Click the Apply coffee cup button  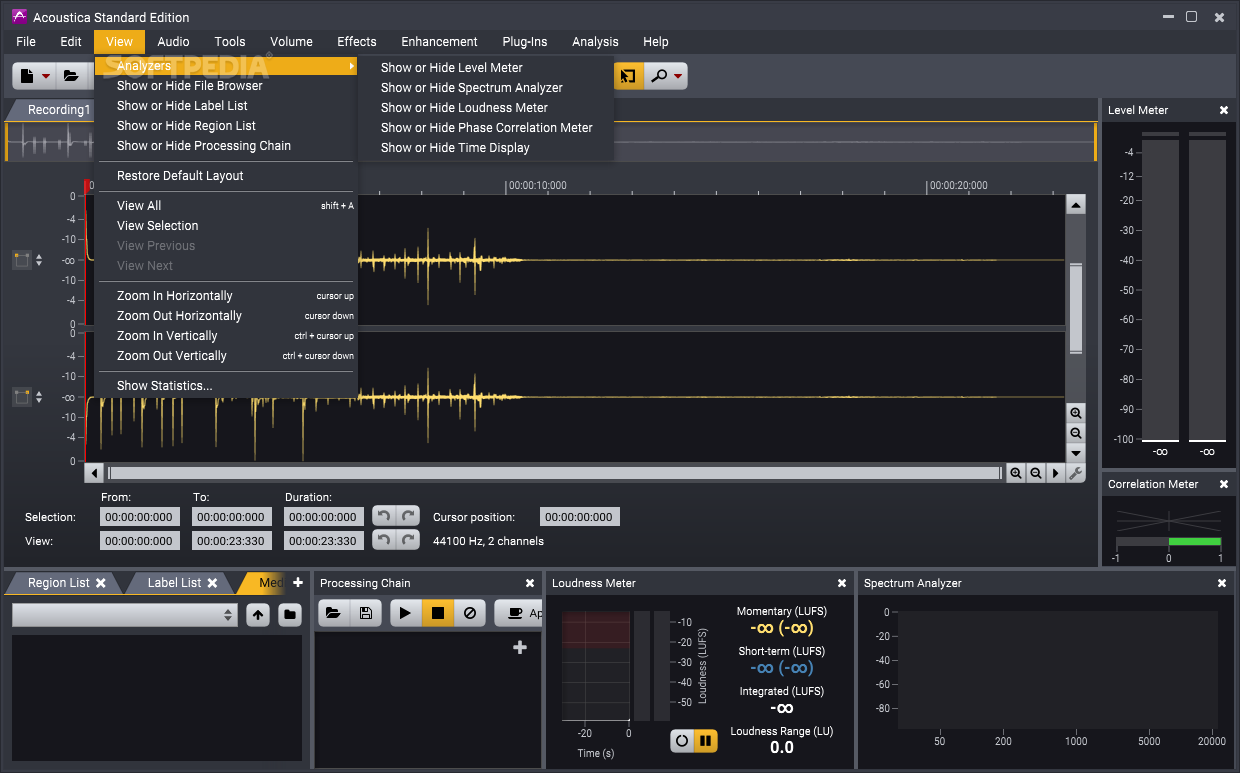(x=519, y=613)
